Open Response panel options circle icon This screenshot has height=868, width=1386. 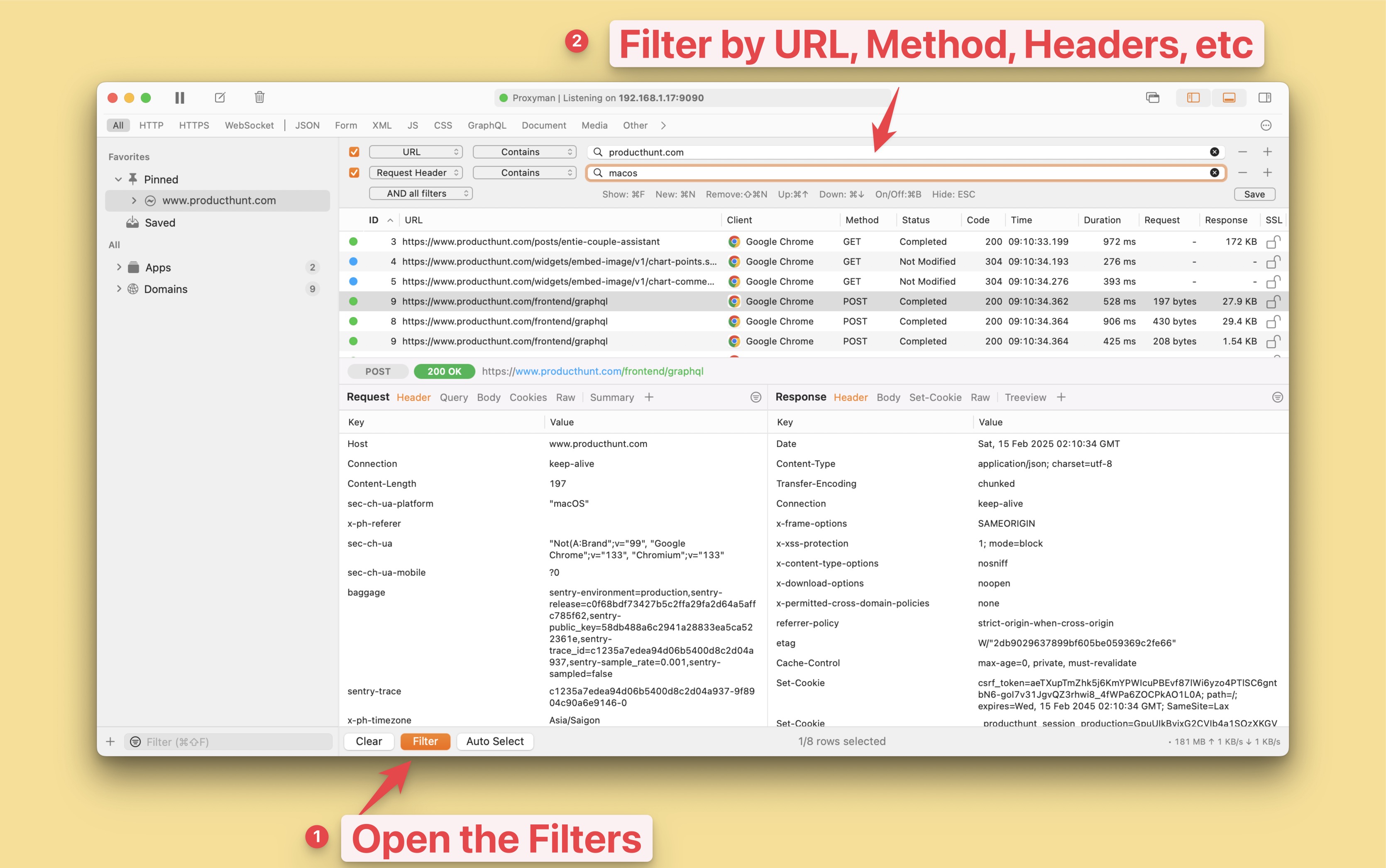tap(1278, 397)
